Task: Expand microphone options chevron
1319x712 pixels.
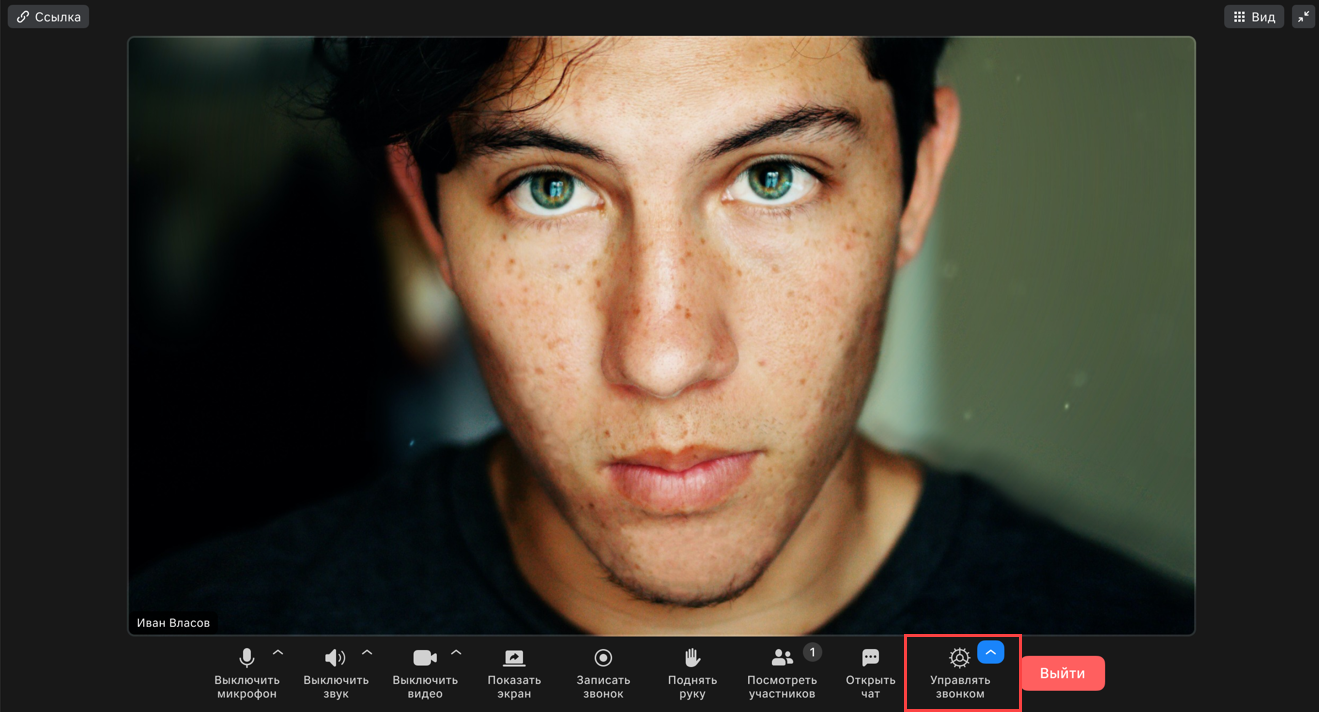Action: click(x=278, y=653)
